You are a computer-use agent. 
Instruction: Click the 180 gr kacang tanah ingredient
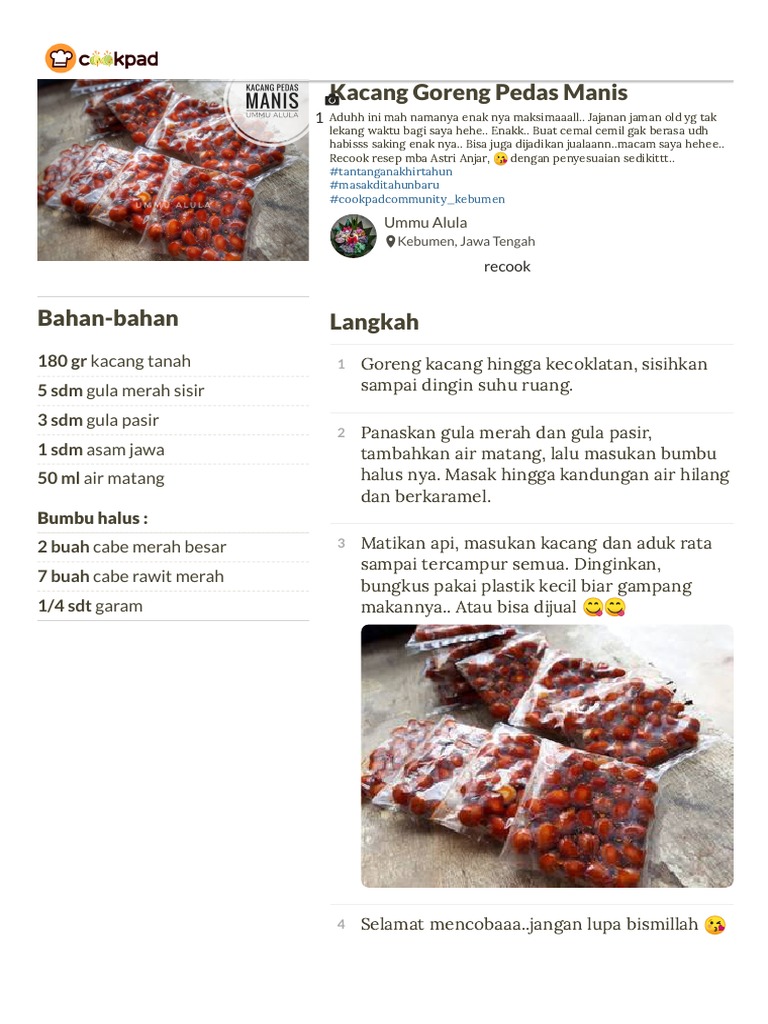click(x=114, y=361)
